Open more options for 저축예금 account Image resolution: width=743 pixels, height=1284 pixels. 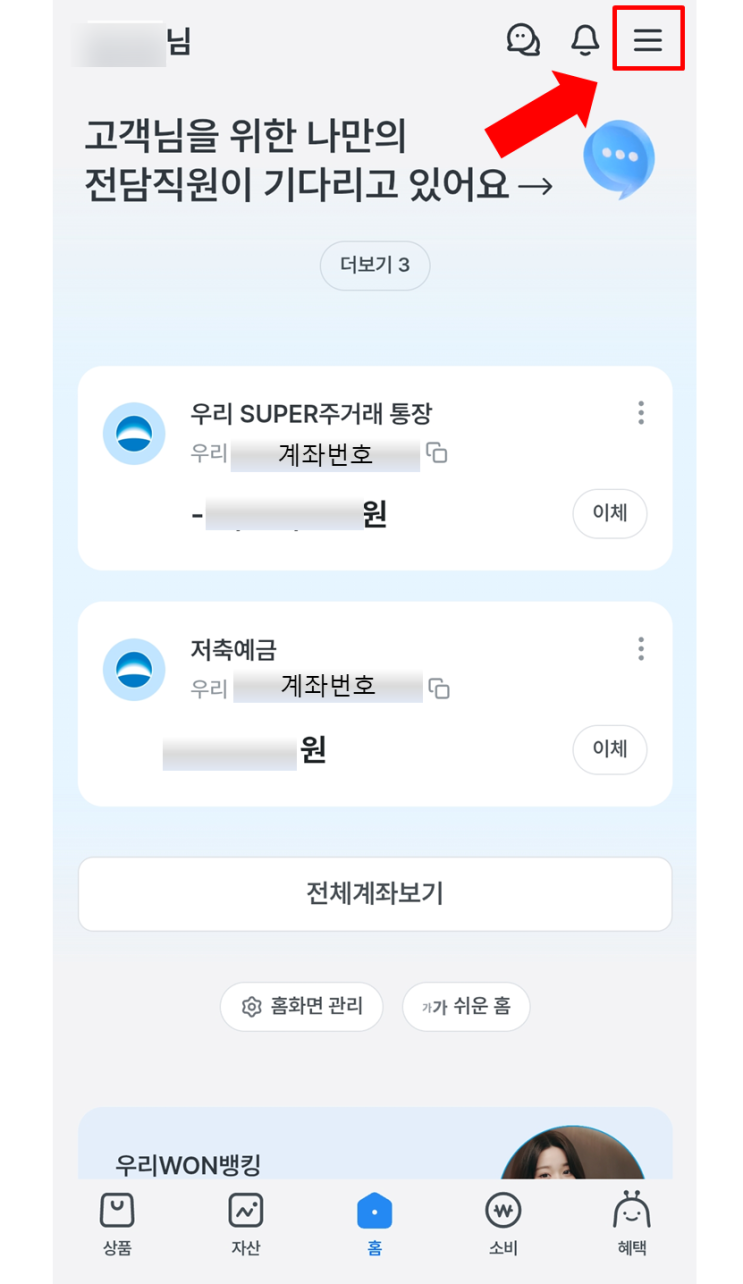point(641,648)
